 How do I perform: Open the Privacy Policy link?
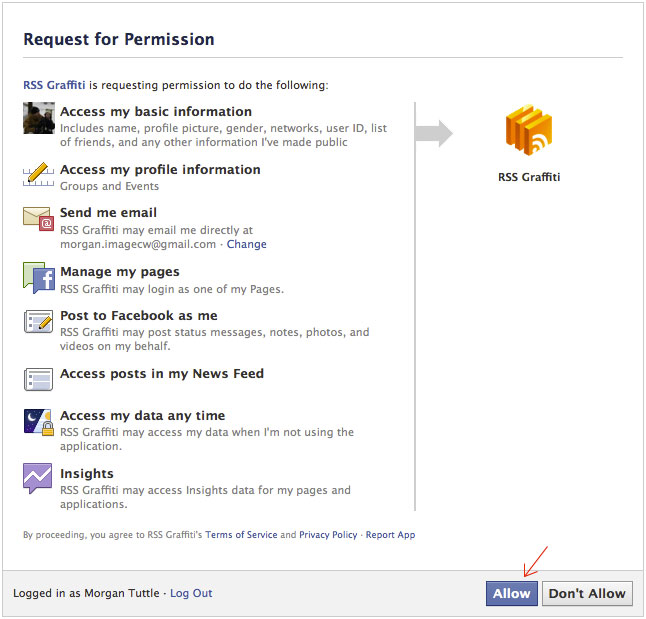coord(328,535)
